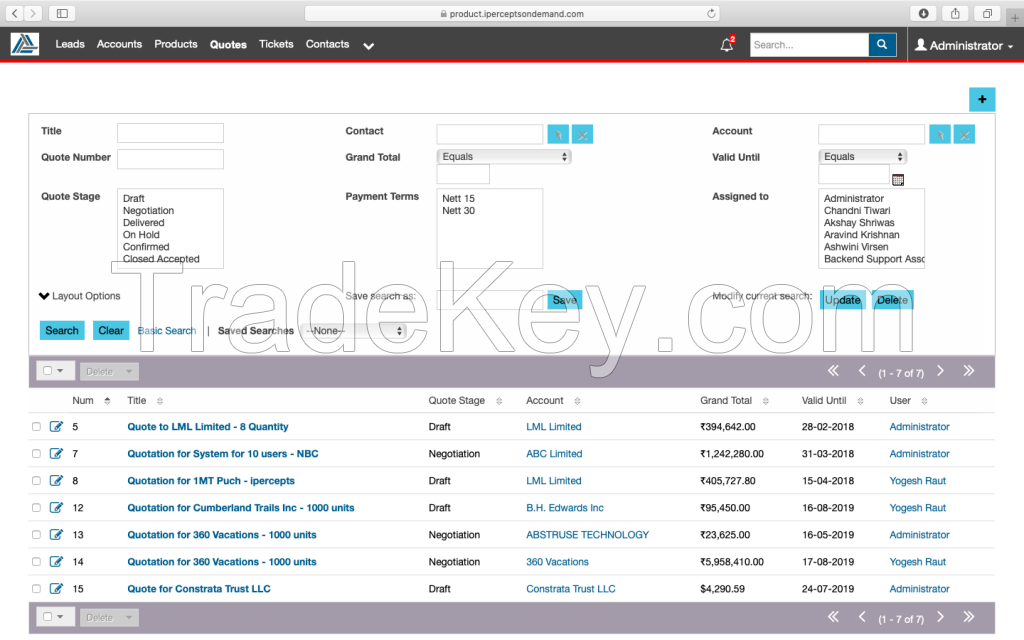The image size is (1024, 640).
Task: Open the Grand Total Equals dropdown
Action: click(x=504, y=157)
